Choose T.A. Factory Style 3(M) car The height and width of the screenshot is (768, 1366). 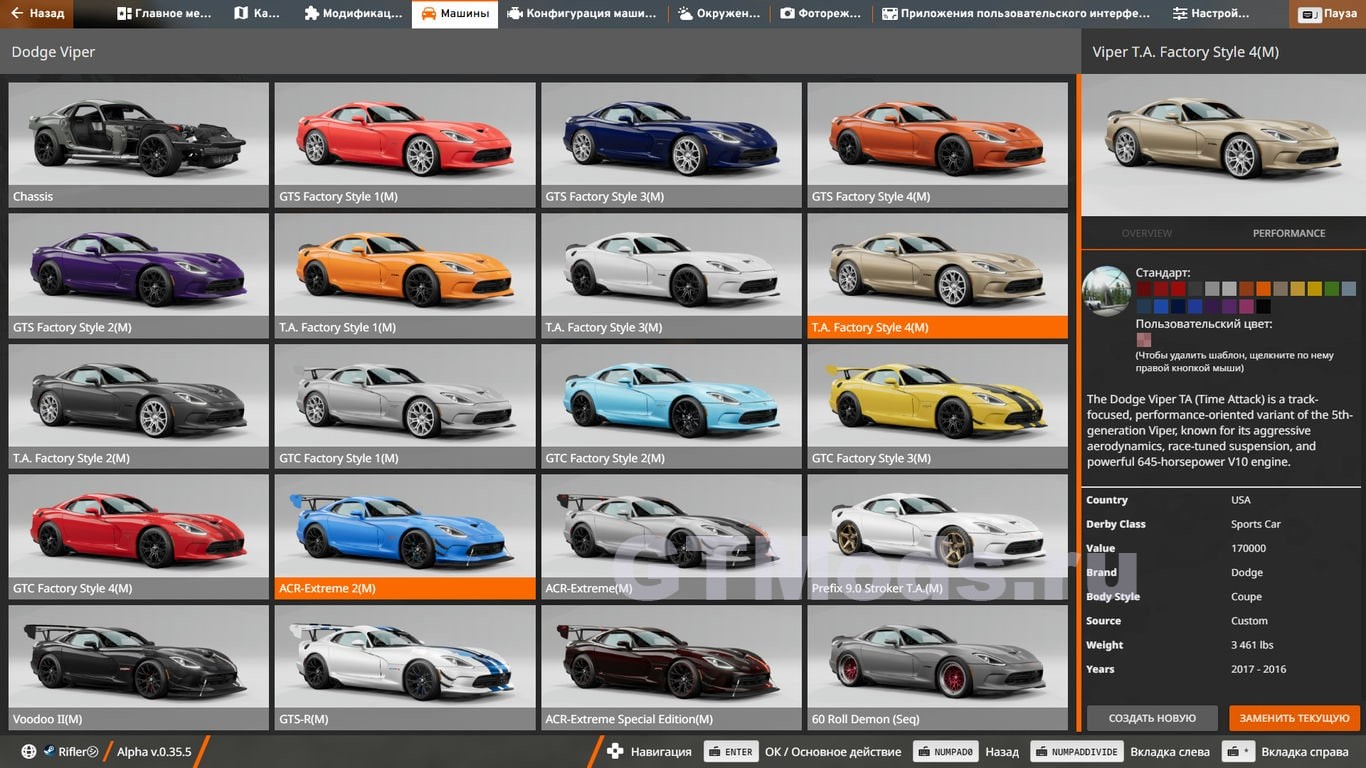point(671,275)
